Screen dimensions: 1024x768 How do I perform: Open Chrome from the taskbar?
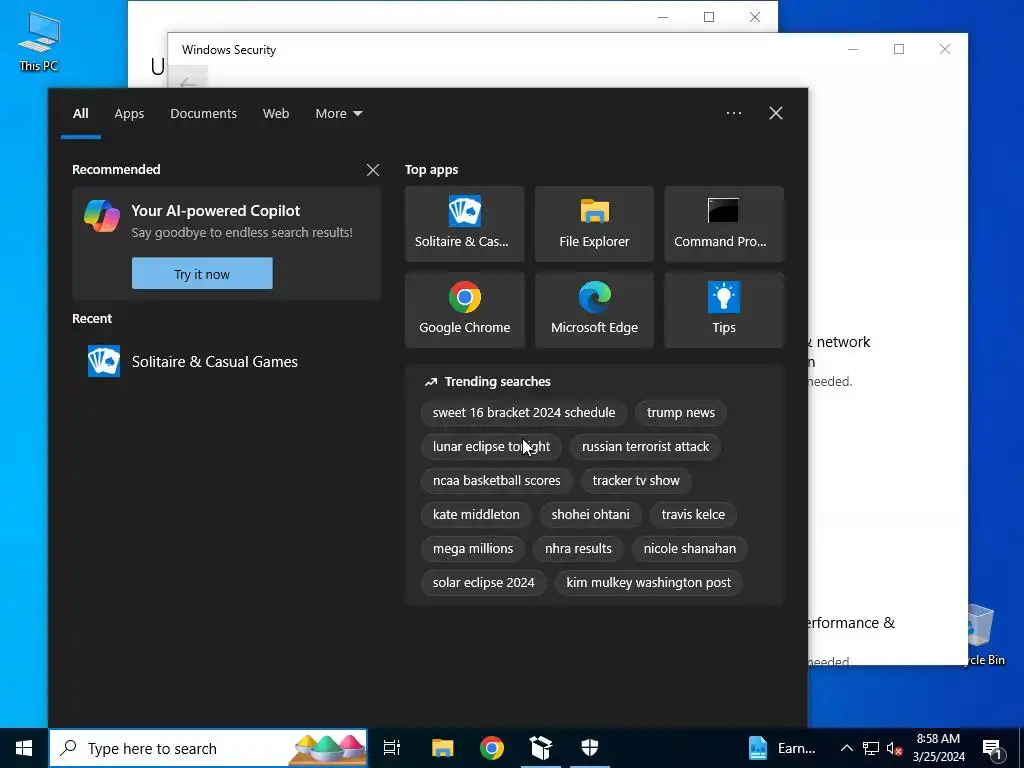[x=492, y=748]
